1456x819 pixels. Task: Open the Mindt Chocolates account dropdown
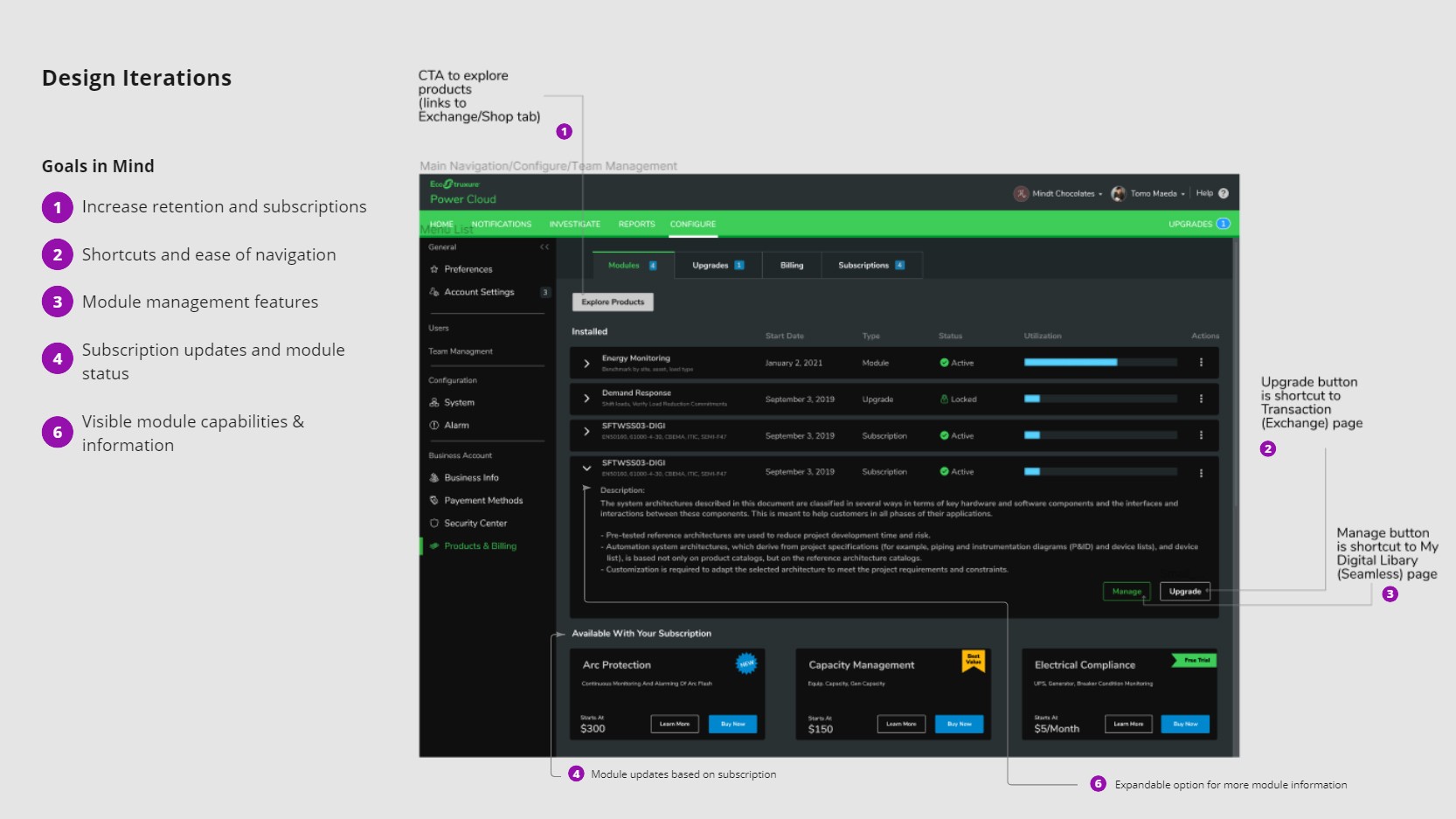[x=1058, y=194]
